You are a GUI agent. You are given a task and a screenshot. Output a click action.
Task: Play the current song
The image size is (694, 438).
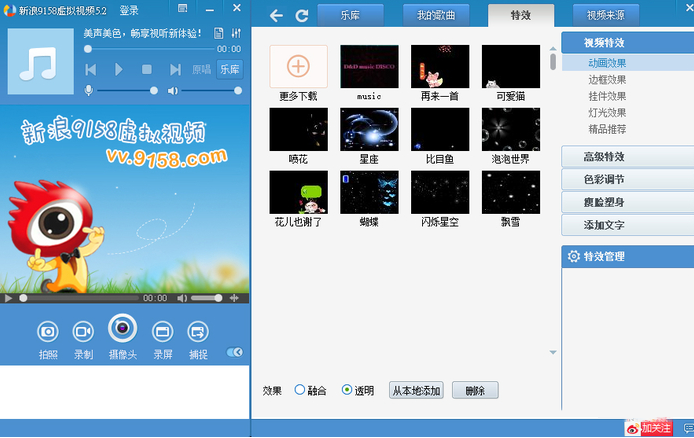pos(118,69)
